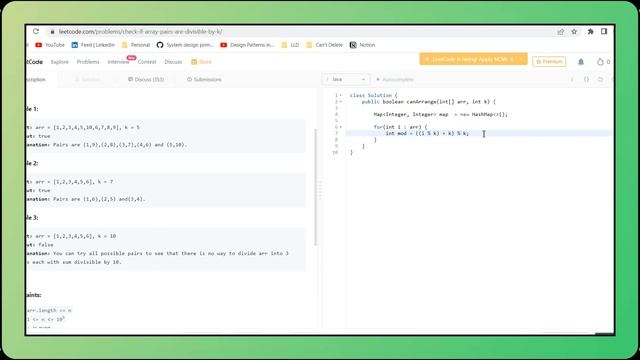This screenshot has width=640, height=360.
Task: Open the System design prim... GitHub bookmark
Action: pyautogui.click(x=185, y=45)
